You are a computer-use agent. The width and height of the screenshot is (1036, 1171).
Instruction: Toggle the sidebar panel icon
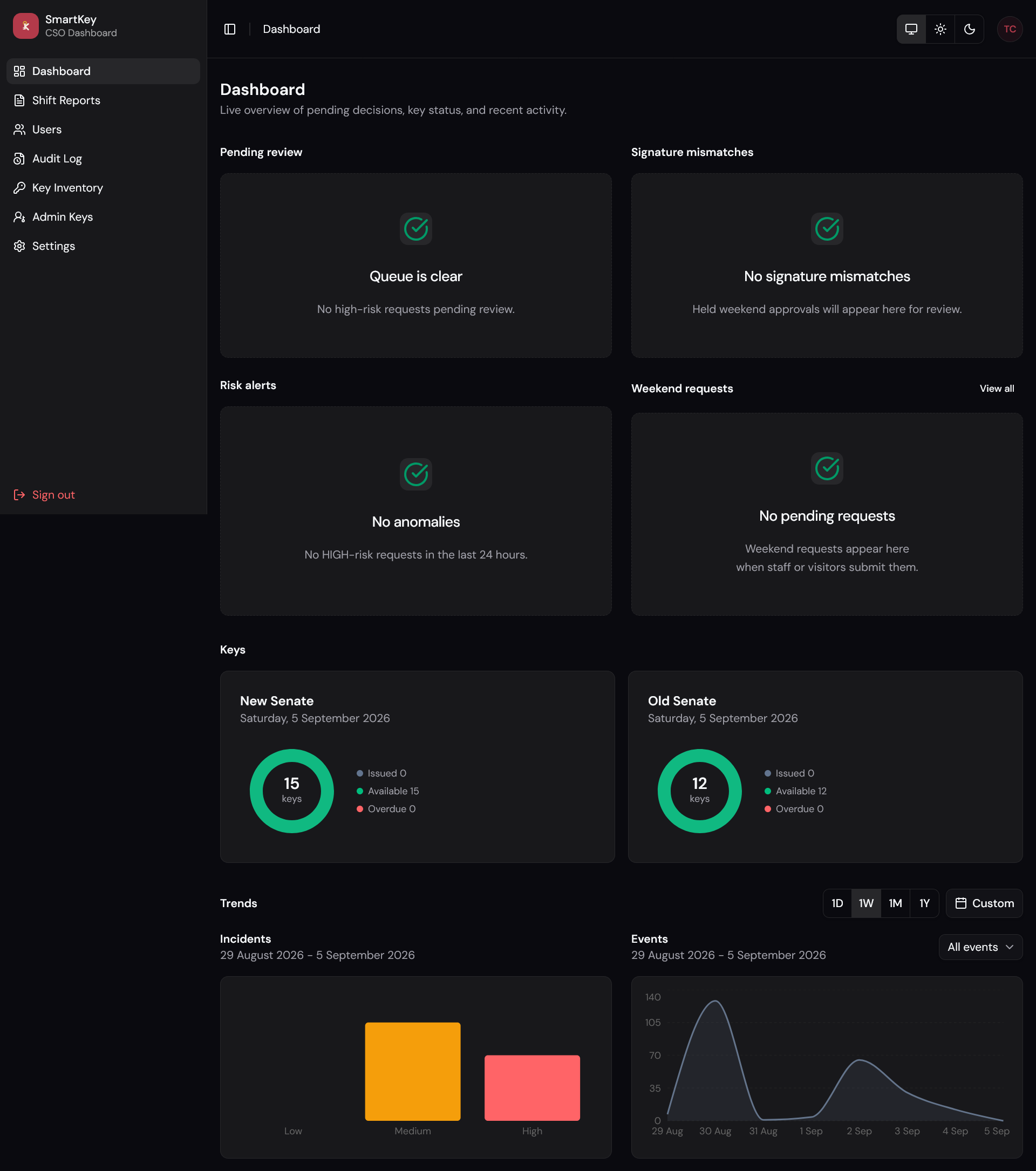pyautogui.click(x=230, y=29)
